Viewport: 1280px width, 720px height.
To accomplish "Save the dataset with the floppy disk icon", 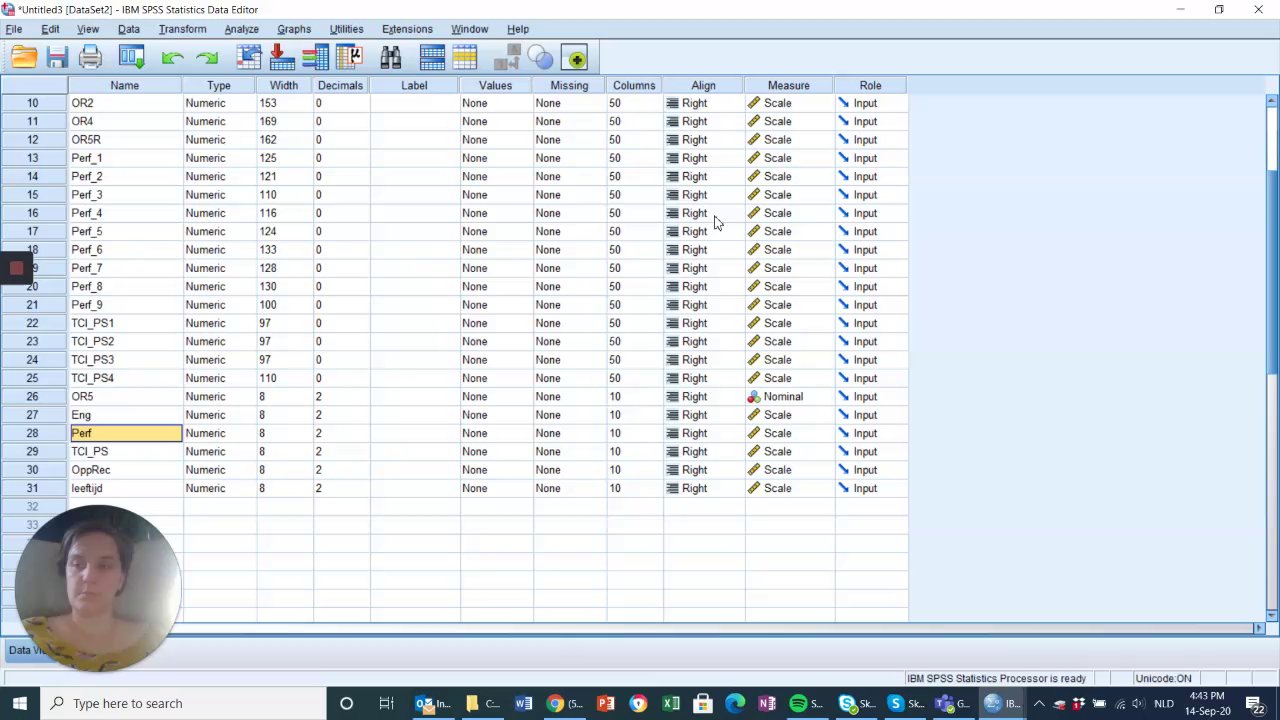I will [57, 58].
